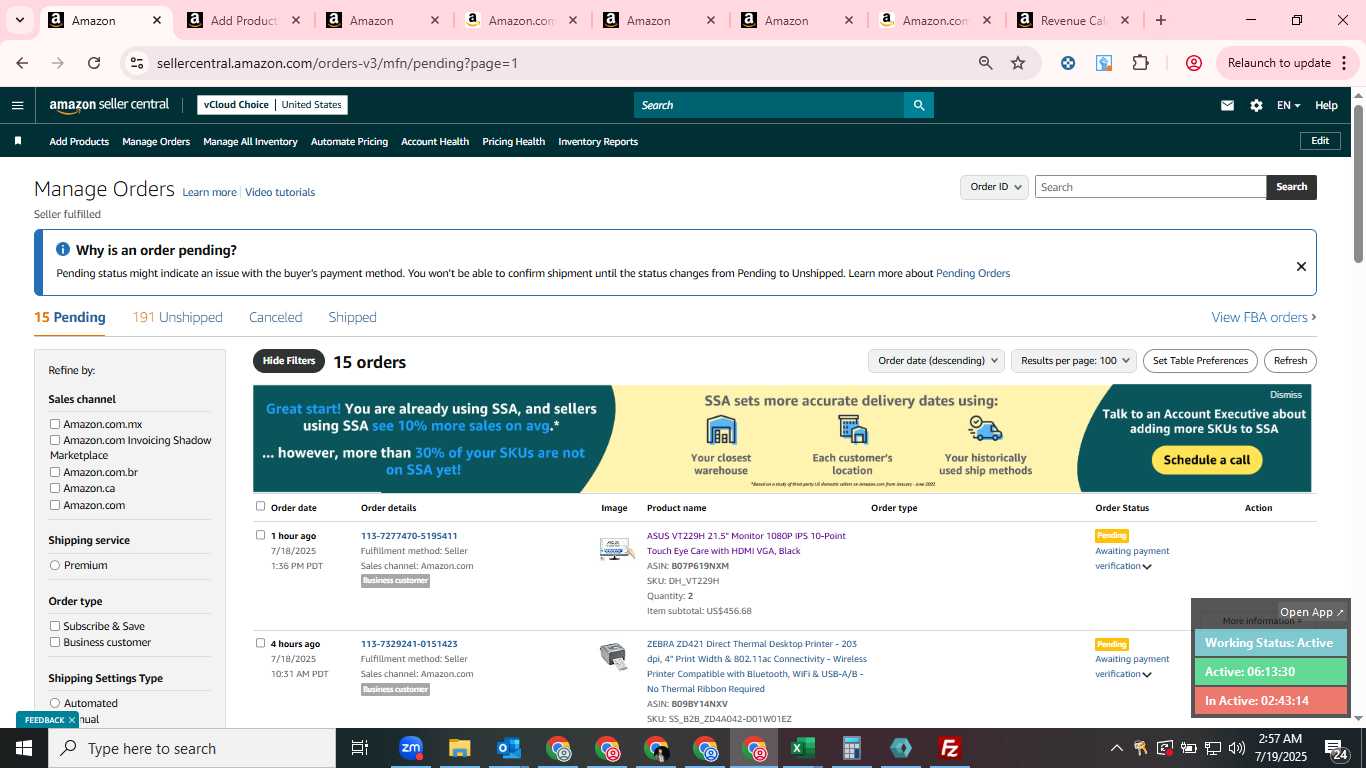The height and width of the screenshot is (768, 1366).
Task: Check the Amazon.com sales channel checkbox
Action: [55, 505]
